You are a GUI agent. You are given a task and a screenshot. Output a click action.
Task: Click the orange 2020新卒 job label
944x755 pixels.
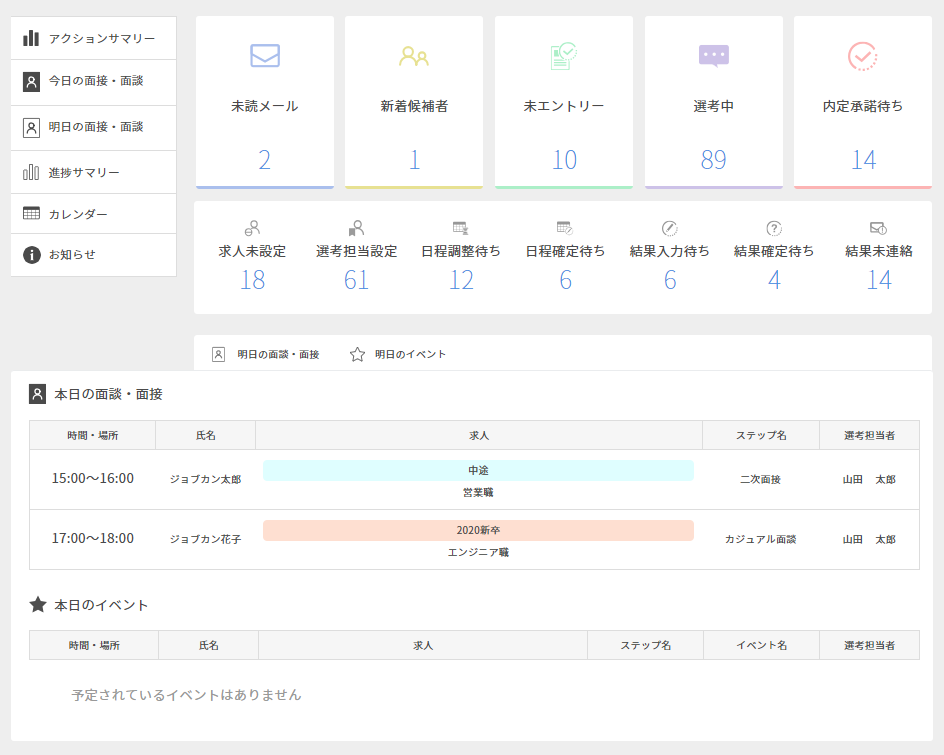[478, 530]
